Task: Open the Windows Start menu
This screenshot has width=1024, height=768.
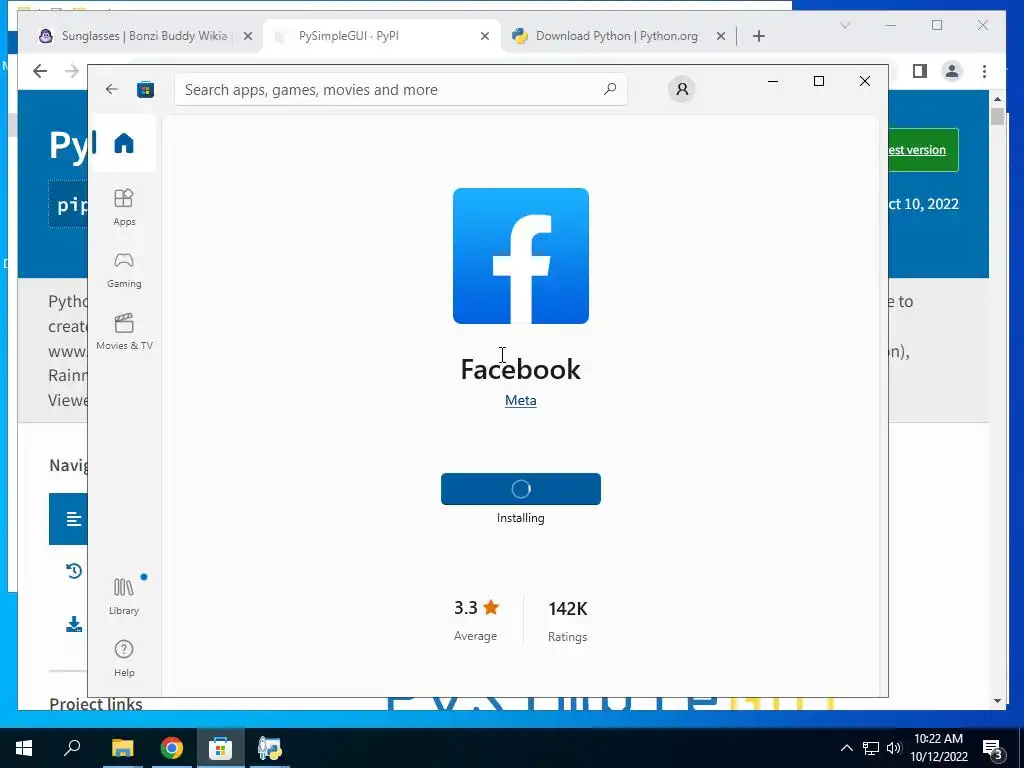Action: (24, 748)
